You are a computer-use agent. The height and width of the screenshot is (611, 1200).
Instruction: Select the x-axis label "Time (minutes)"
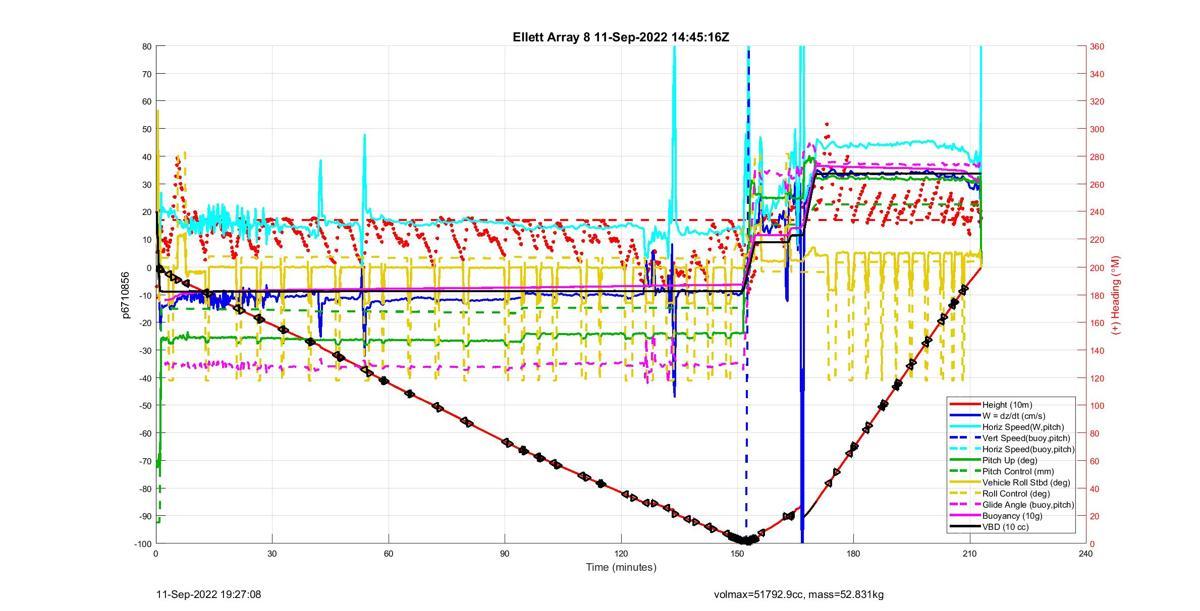pos(621,567)
